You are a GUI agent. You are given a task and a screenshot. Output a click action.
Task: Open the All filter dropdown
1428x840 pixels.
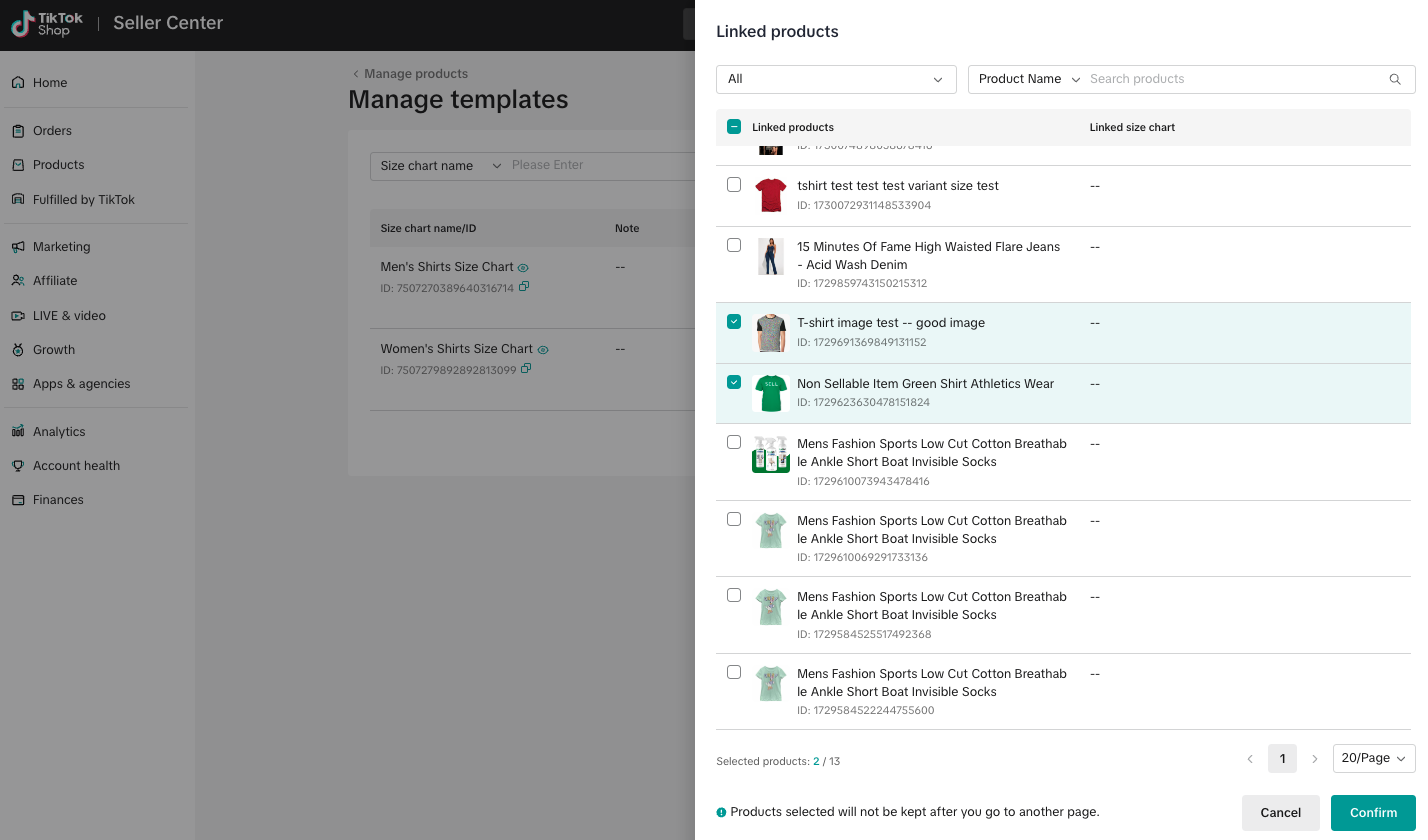(835, 80)
